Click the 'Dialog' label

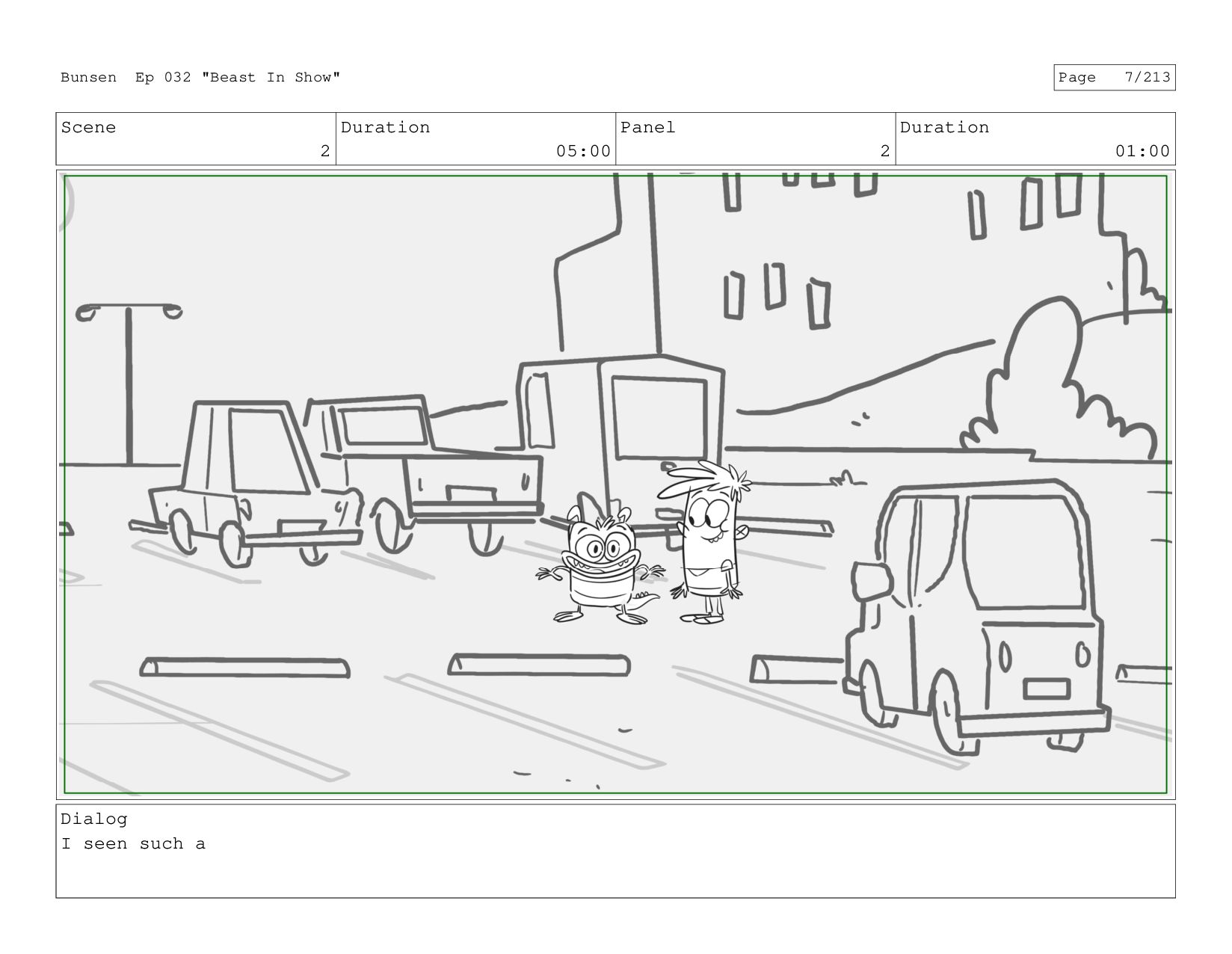(x=94, y=819)
